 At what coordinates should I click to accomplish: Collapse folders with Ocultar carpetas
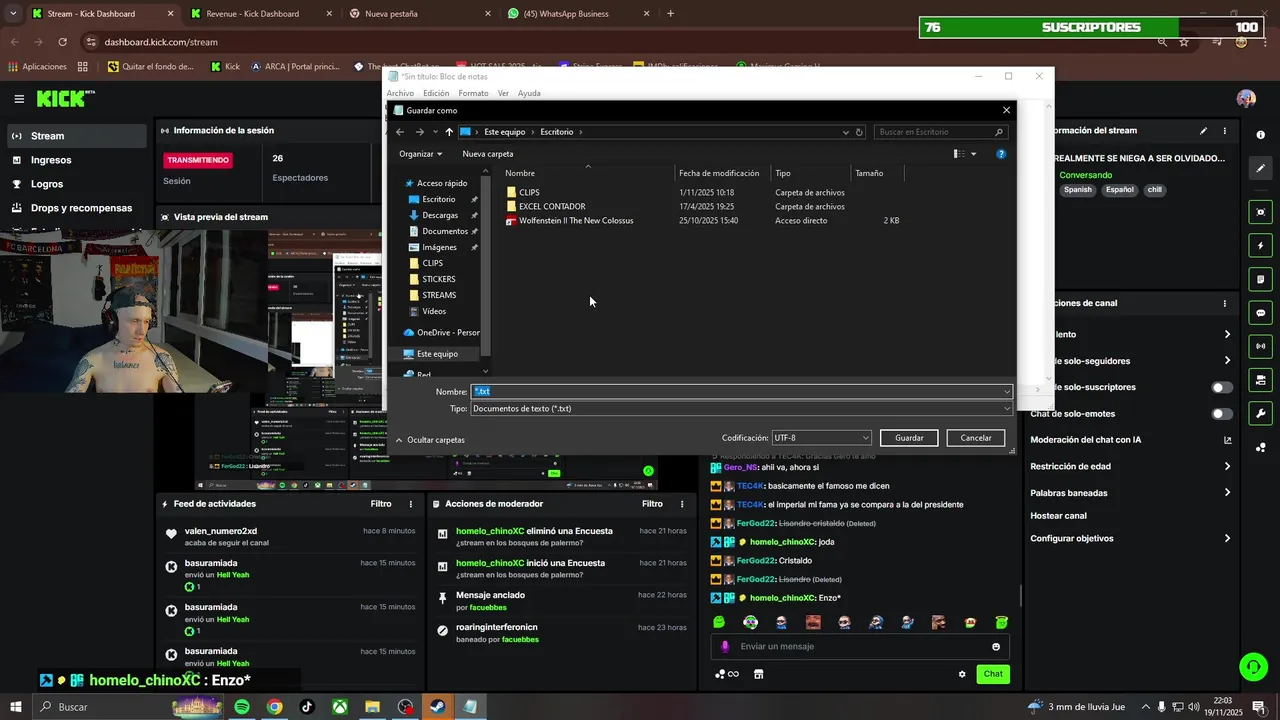click(430, 440)
